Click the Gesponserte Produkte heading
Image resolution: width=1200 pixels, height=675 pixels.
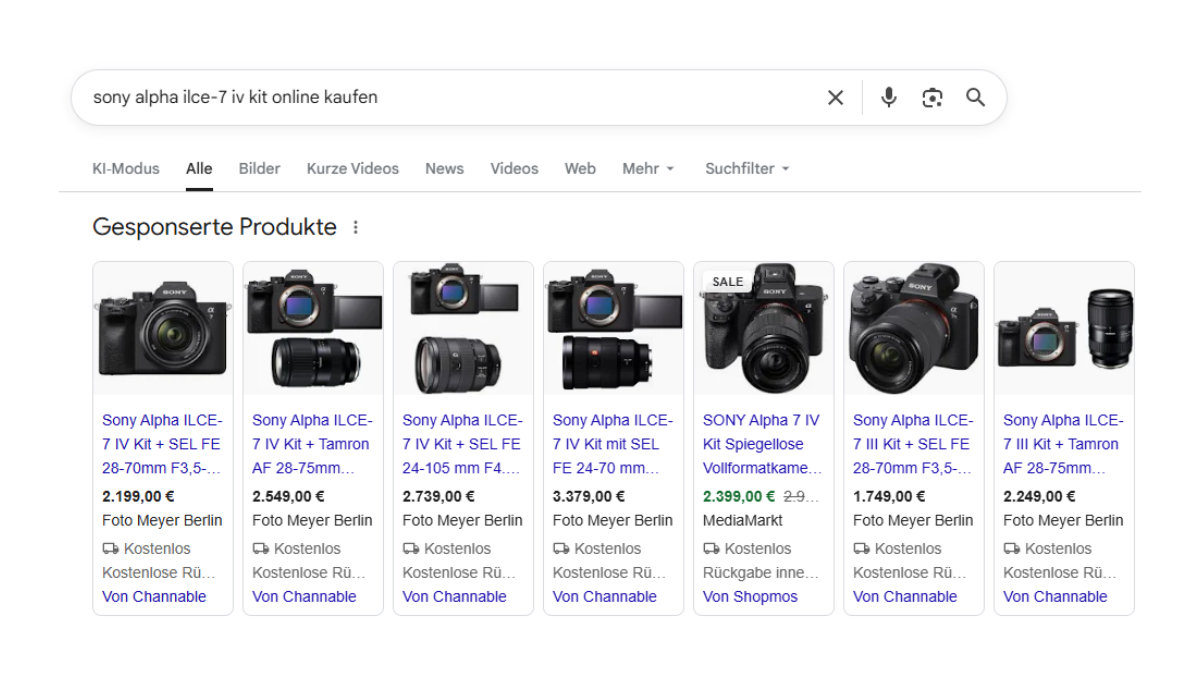[214, 227]
